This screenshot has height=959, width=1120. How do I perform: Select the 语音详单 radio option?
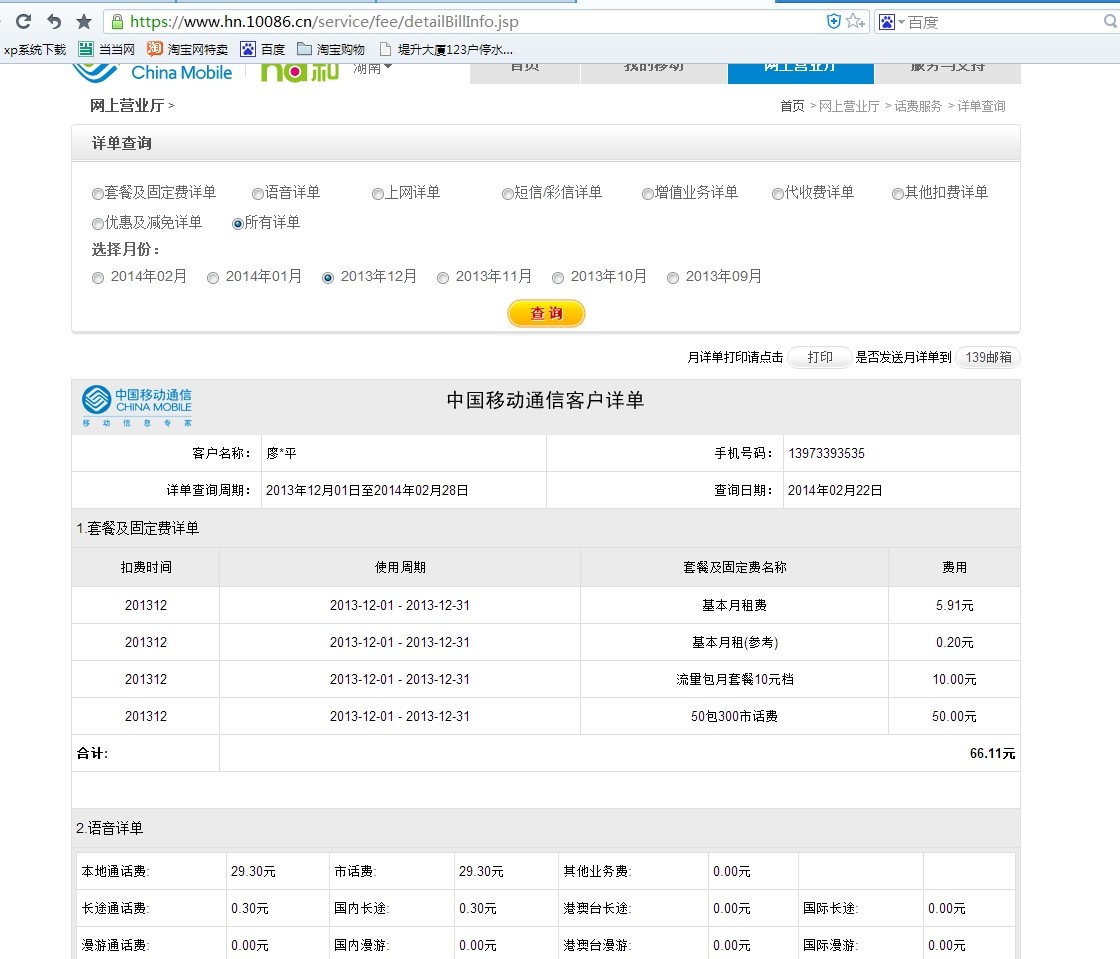pos(258,194)
